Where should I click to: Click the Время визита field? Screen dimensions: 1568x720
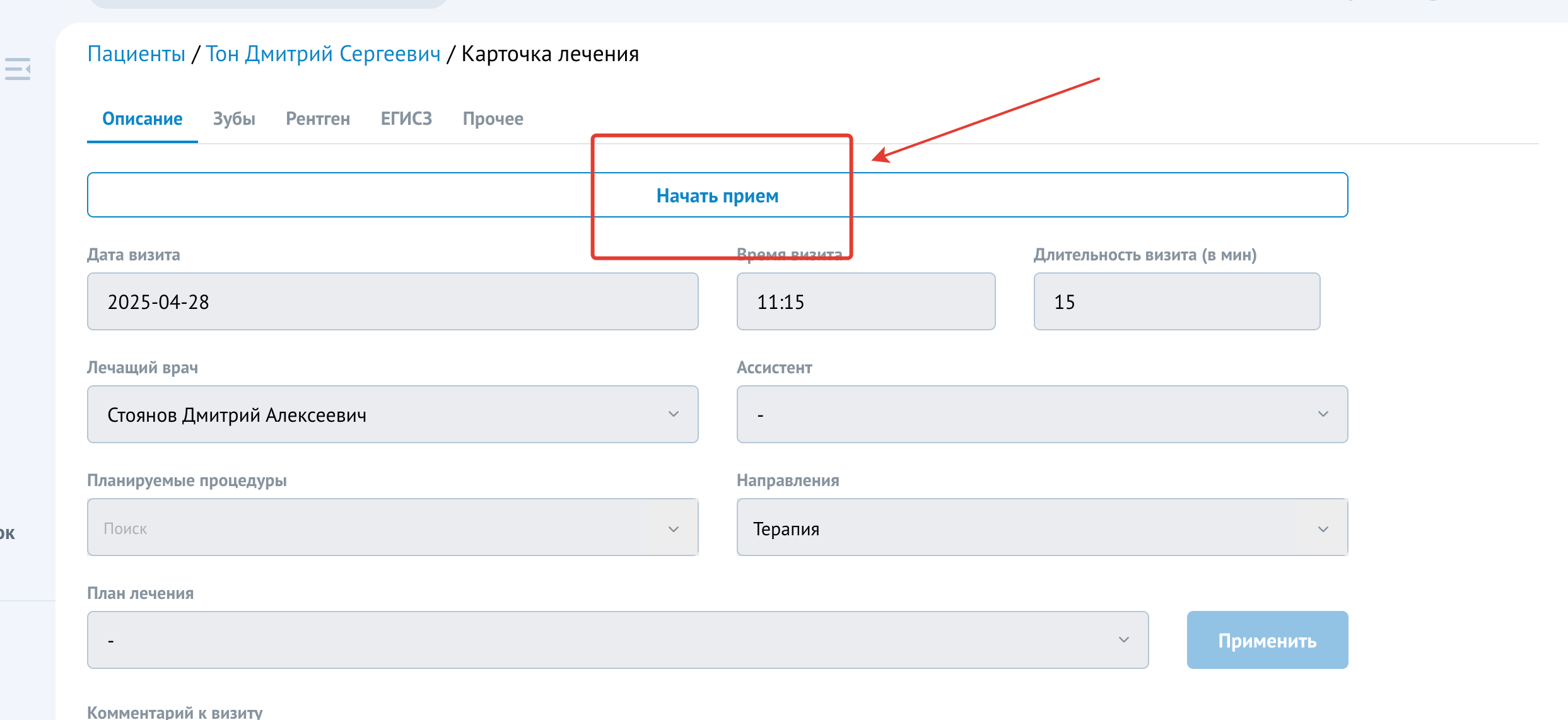[x=866, y=301]
